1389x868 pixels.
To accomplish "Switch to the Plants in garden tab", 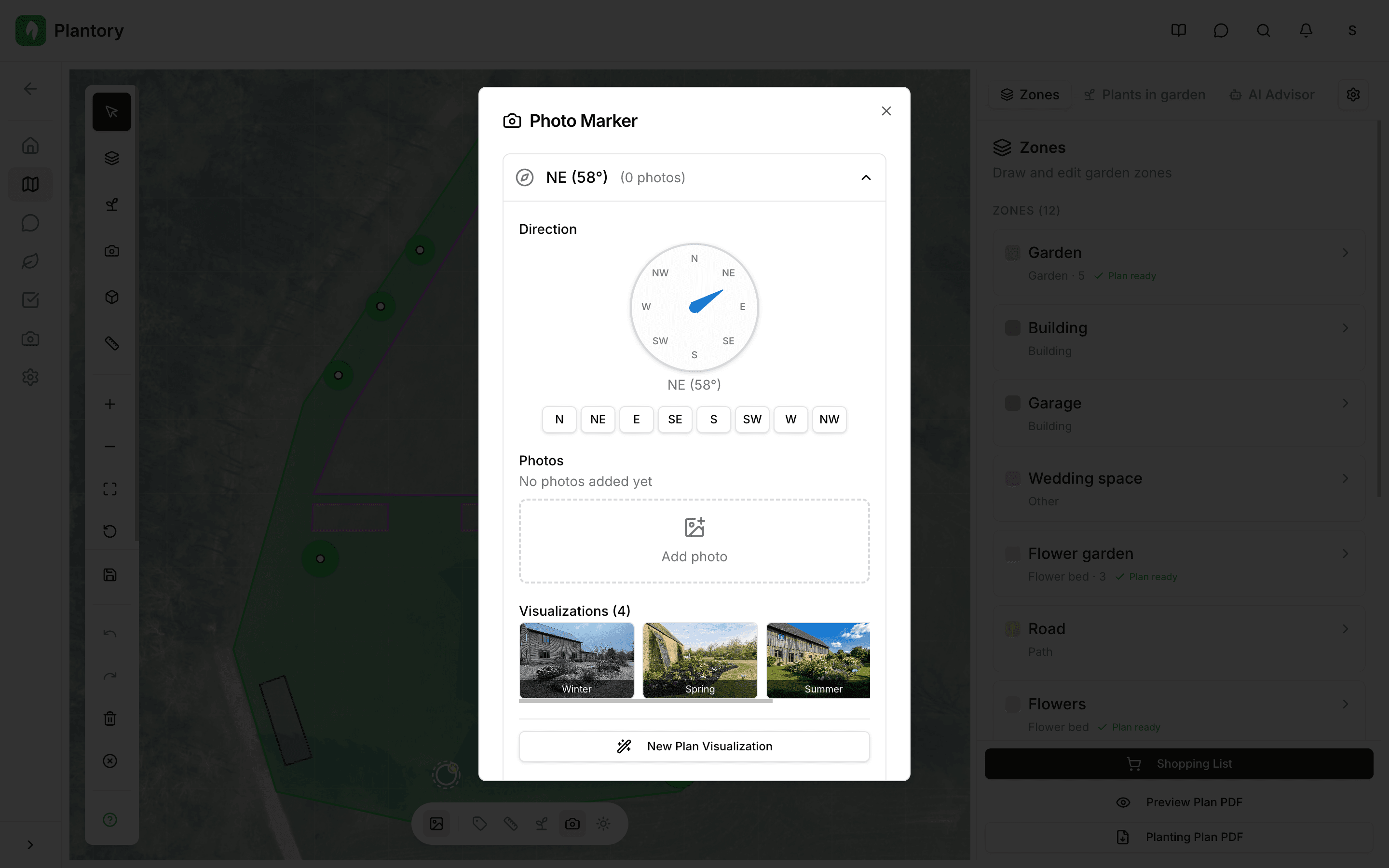I will coord(1144,94).
